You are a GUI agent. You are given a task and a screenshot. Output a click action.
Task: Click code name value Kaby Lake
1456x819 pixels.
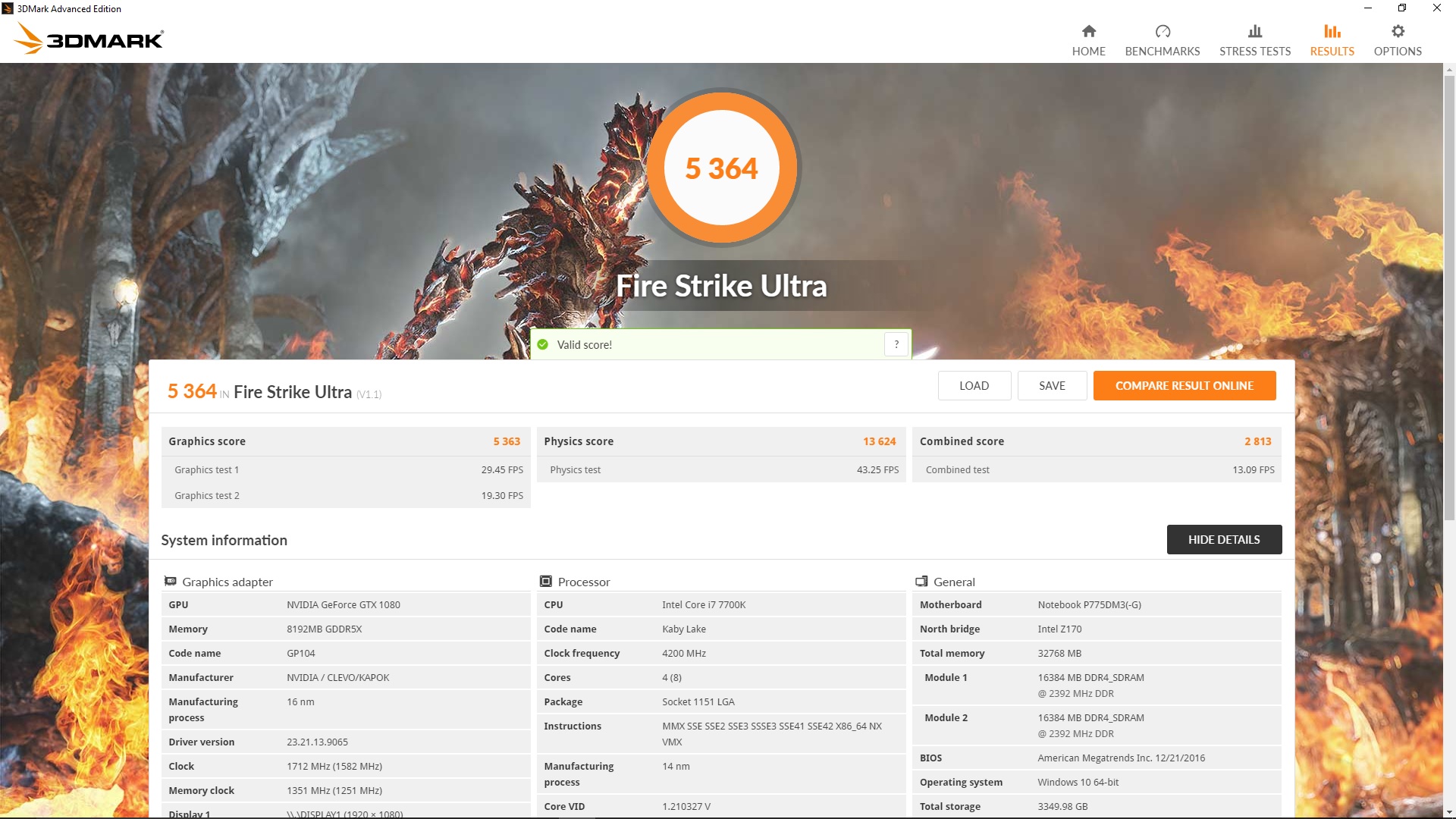tap(684, 629)
